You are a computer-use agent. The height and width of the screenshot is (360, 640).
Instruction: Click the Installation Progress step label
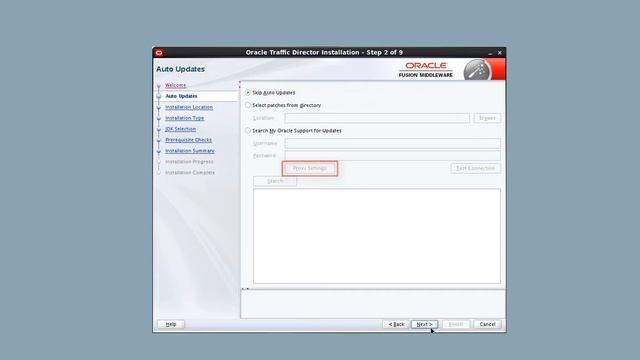[x=189, y=162]
